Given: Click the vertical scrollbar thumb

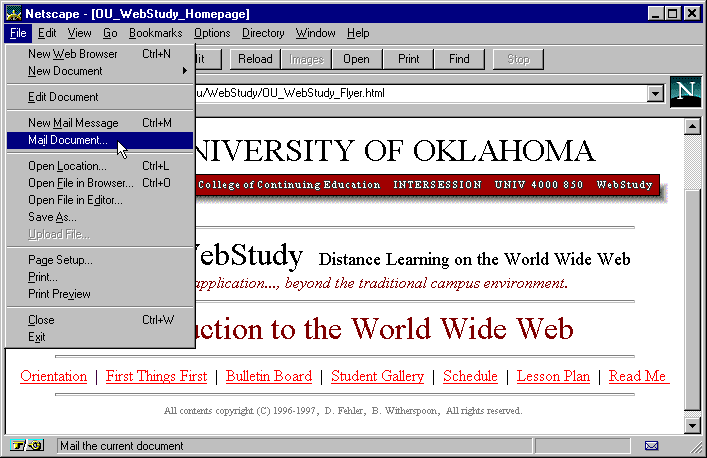Looking at the screenshot, I should tap(692, 300).
